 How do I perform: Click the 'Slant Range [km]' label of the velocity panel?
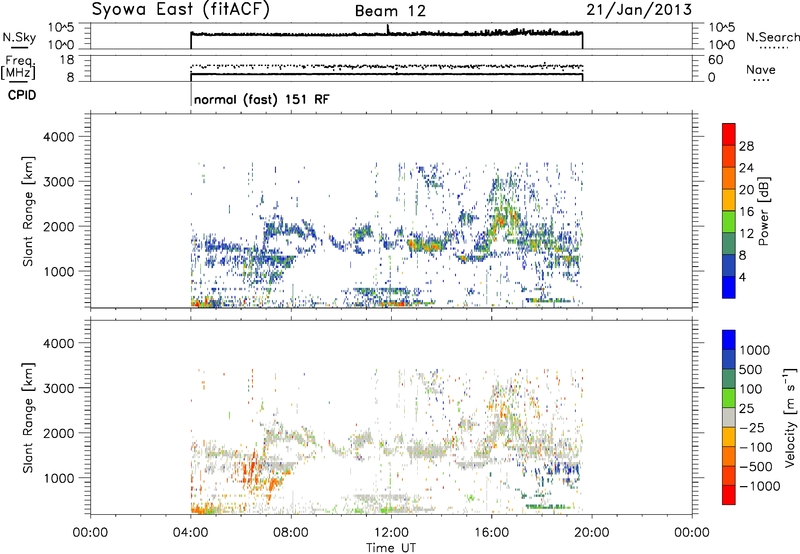tap(28, 418)
